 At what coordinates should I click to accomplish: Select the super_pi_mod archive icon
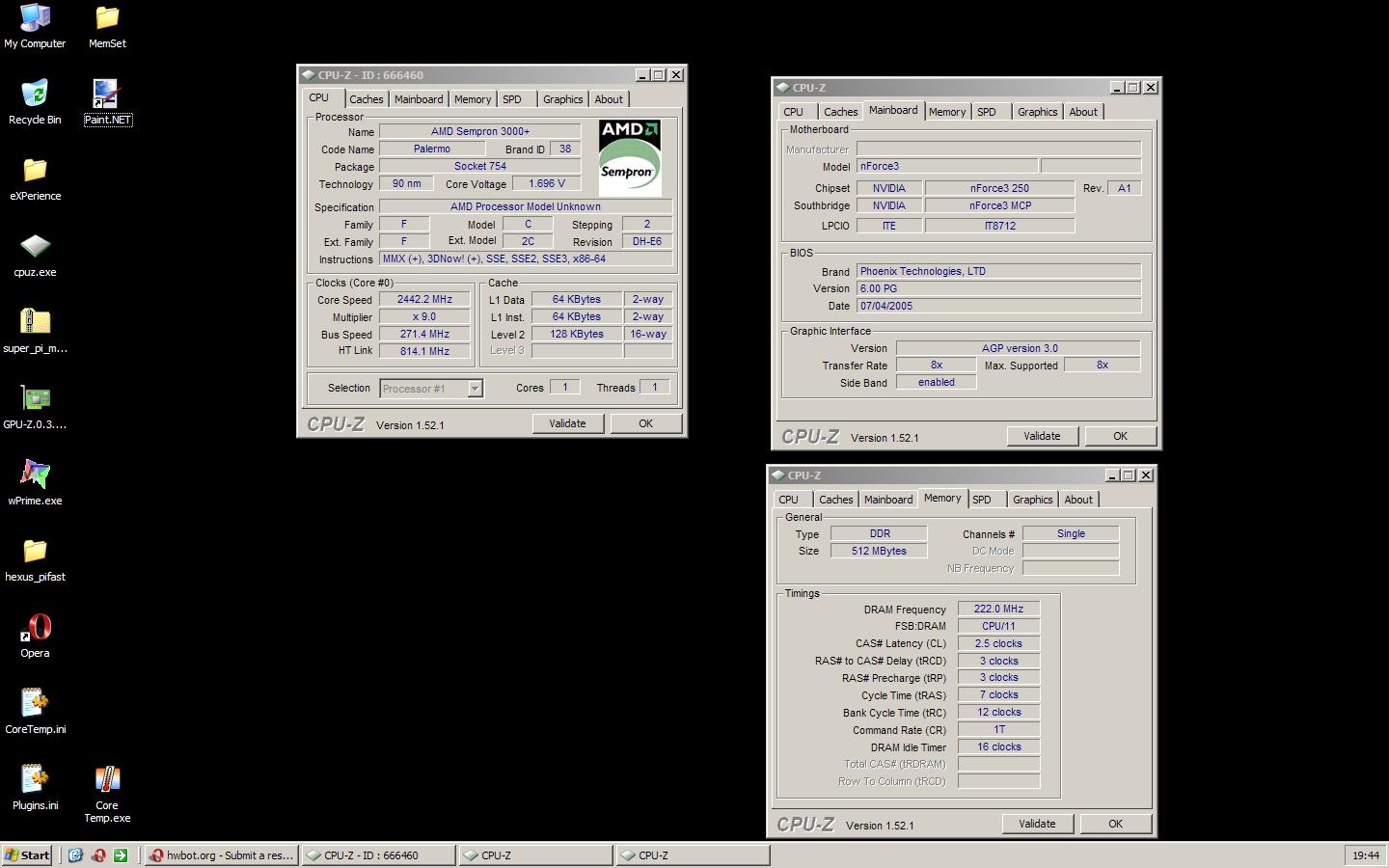[x=35, y=323]
